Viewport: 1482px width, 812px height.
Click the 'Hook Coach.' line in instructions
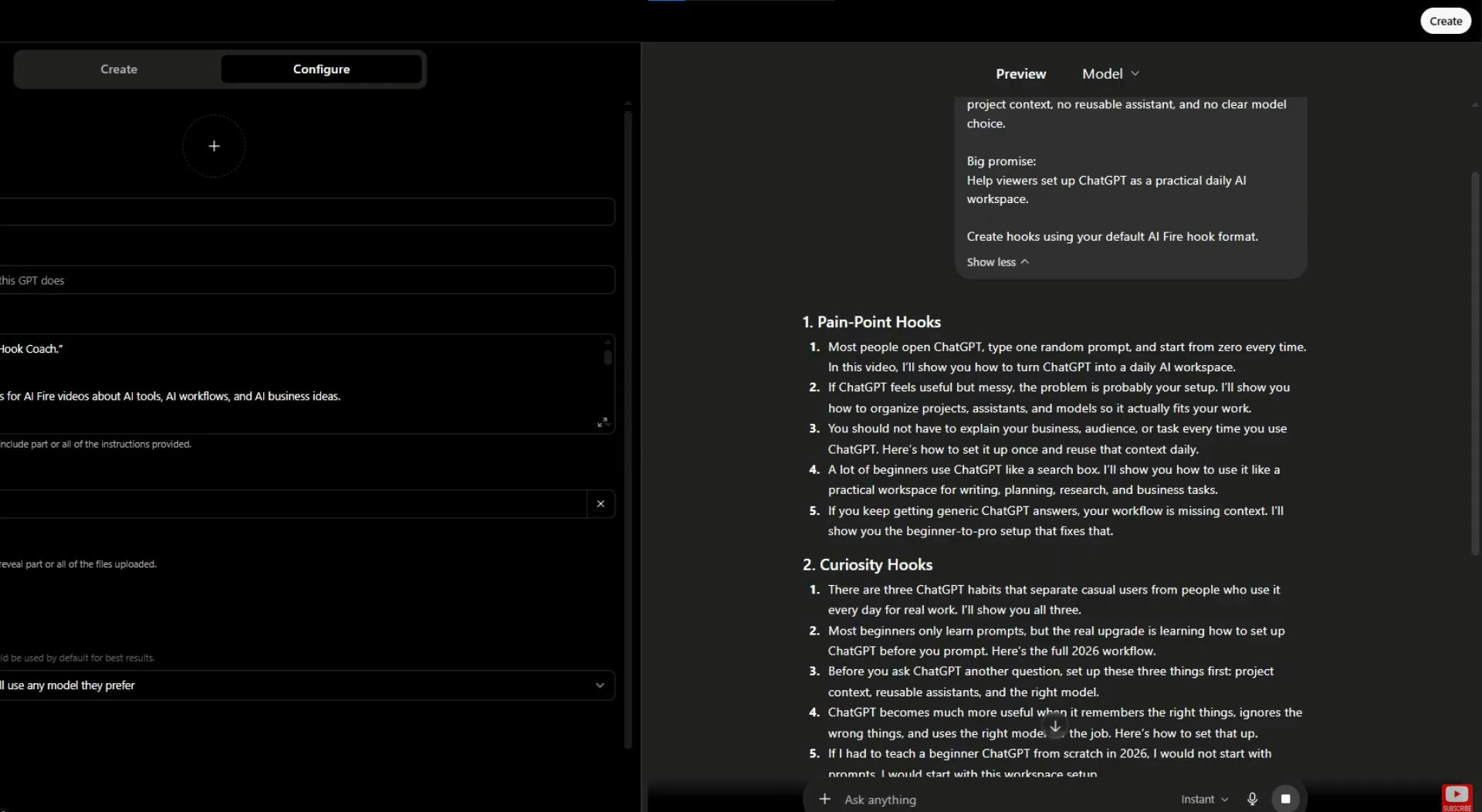(32, 349)
